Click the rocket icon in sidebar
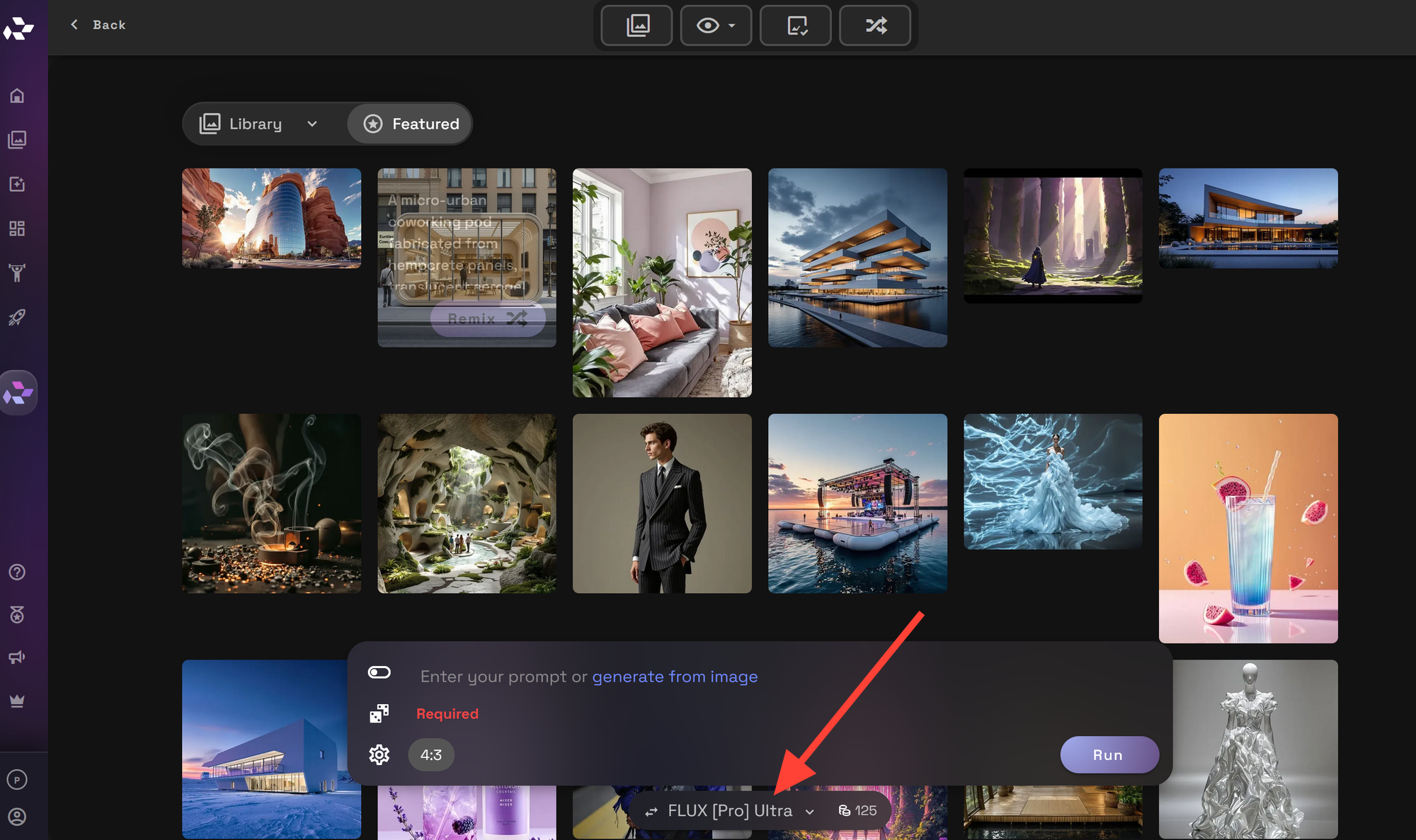The height and width of the screenshot is (840, 1416). pyautogui.click(x=17, y=317)
